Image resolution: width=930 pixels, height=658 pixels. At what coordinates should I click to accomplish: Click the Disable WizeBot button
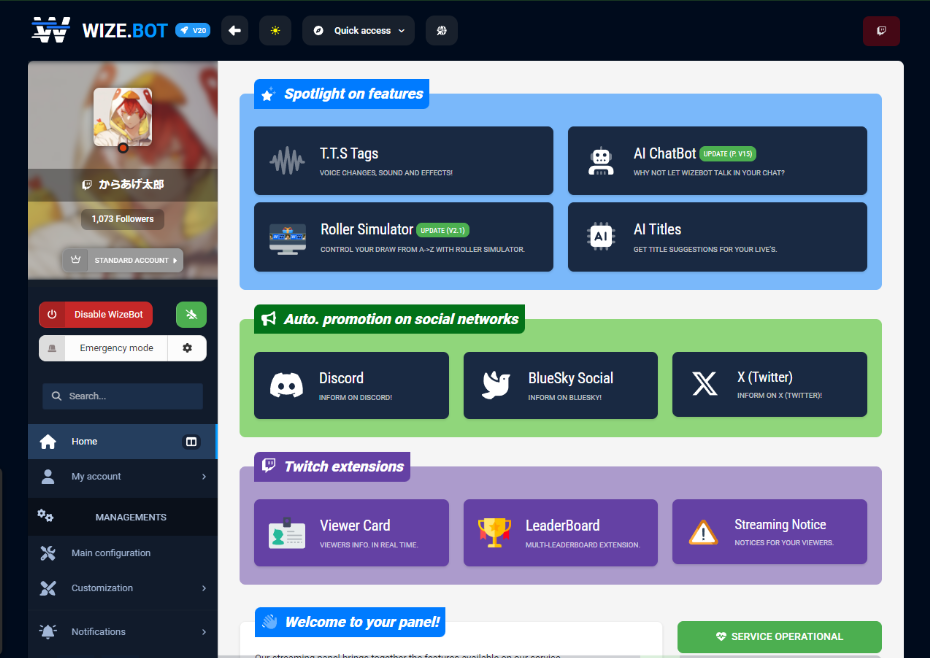(96, 314)
